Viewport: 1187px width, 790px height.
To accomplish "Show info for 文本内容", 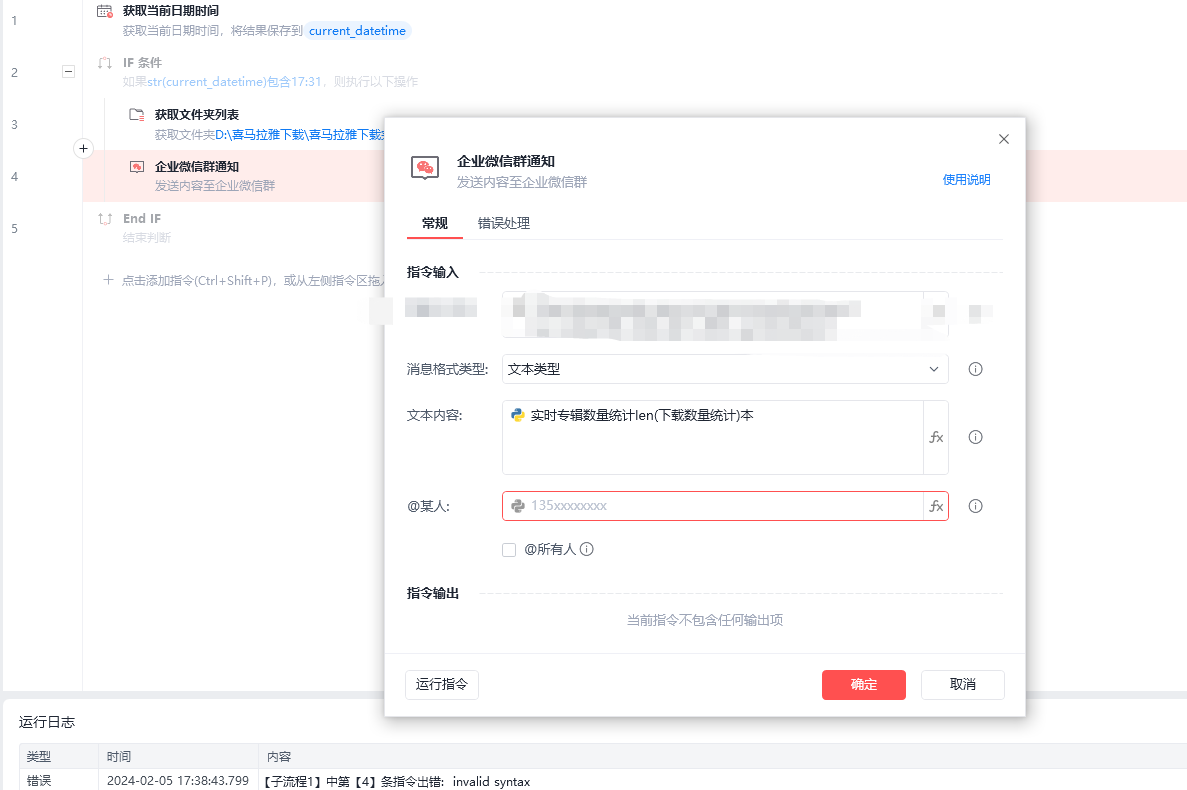I will point(975,437).
